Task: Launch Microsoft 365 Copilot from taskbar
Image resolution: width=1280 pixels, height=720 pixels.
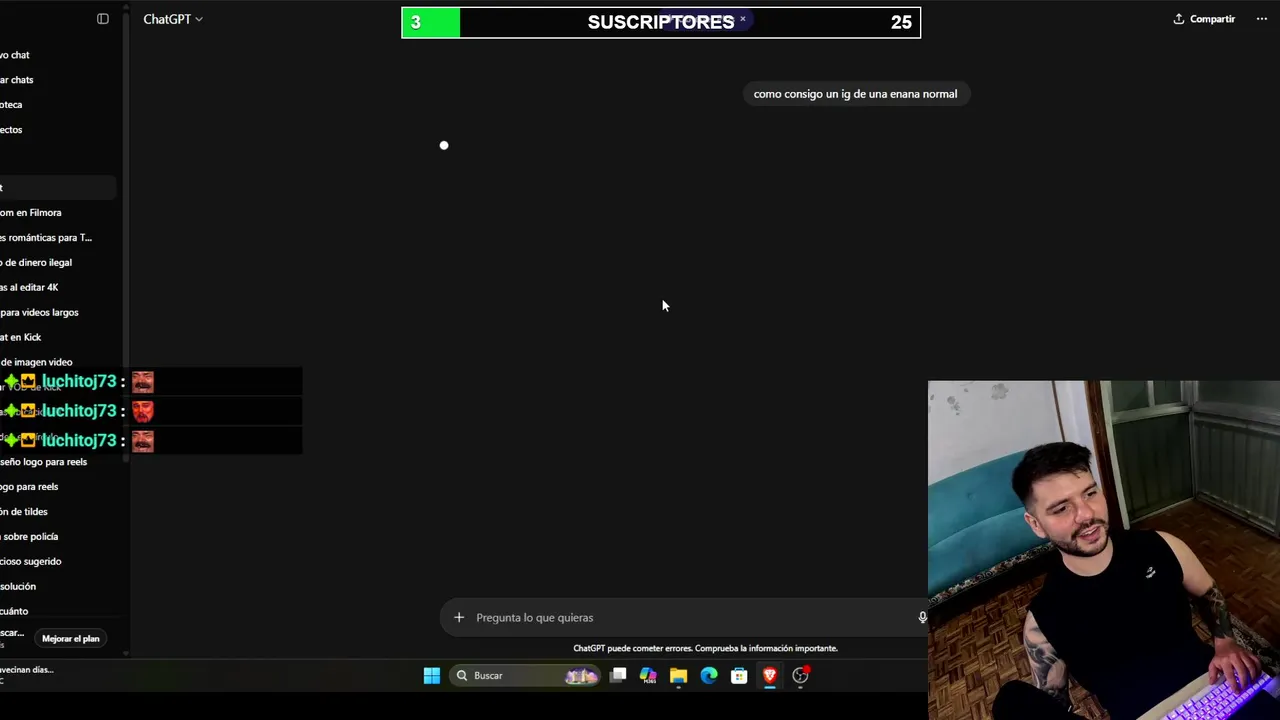Action: (x=648, y=676)
